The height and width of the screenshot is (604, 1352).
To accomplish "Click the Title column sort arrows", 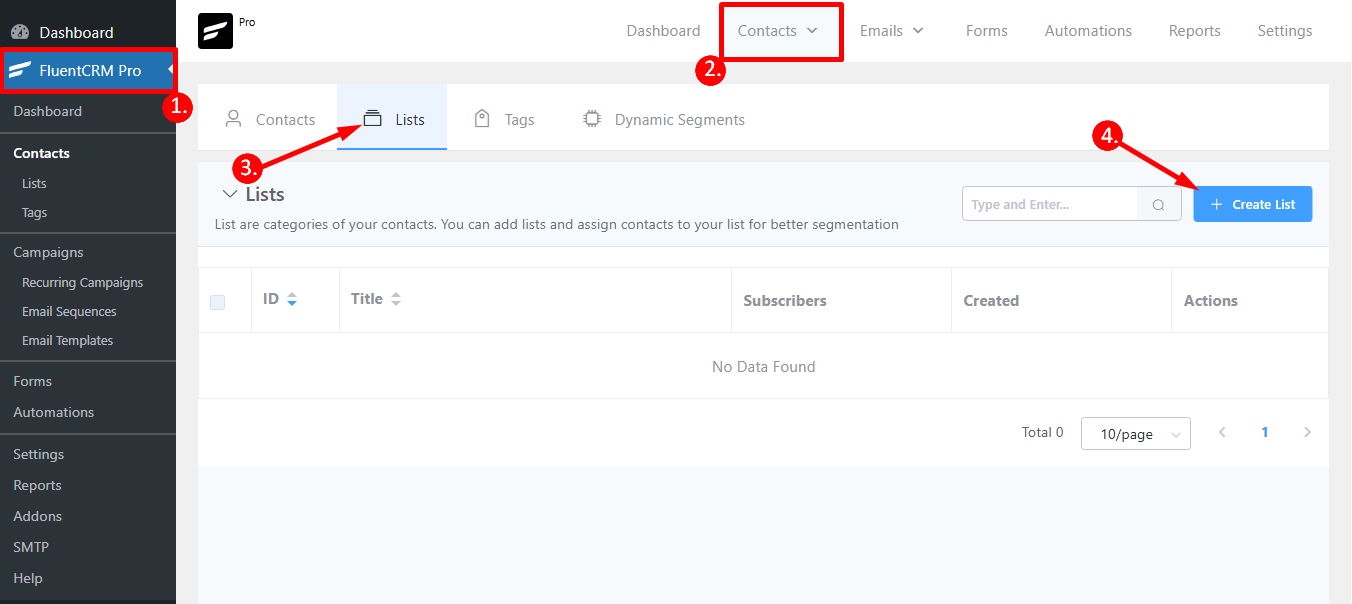I will coord(396,299).
